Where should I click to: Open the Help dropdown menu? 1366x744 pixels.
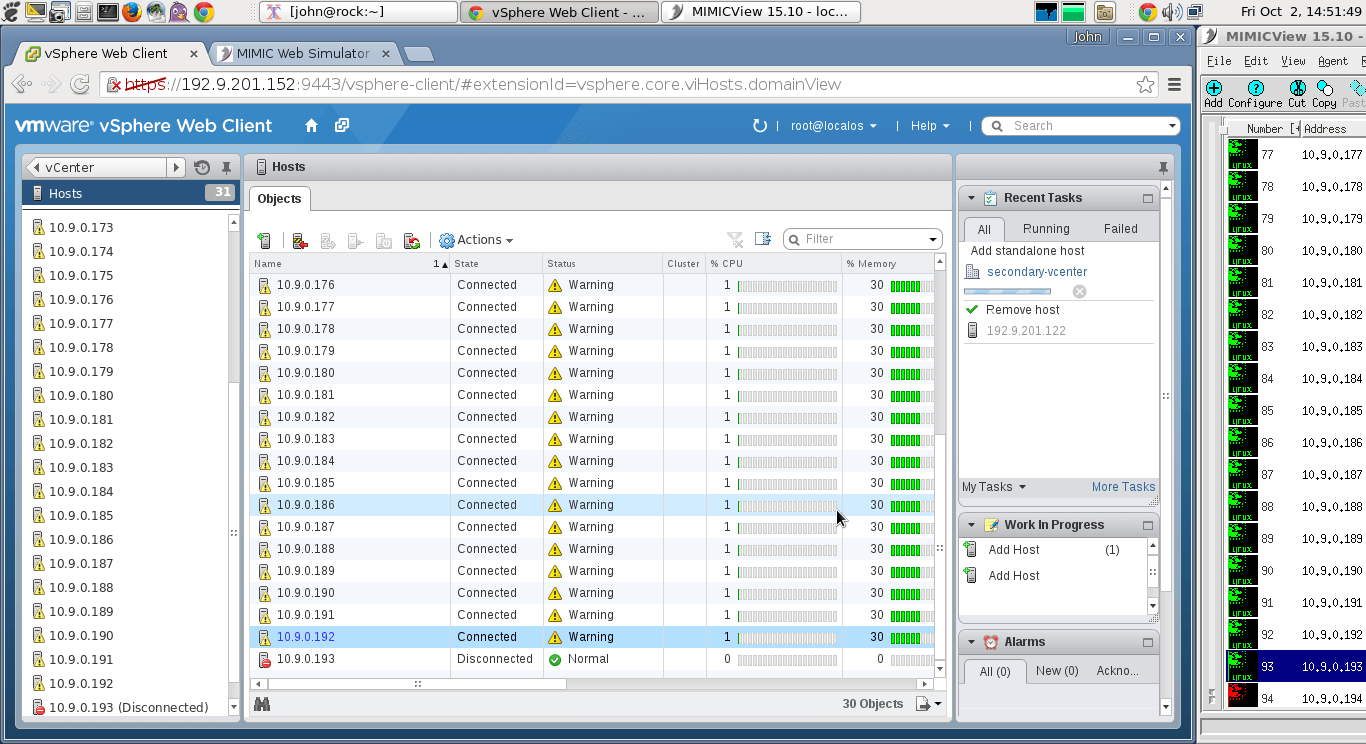click(x=930, y=126)
